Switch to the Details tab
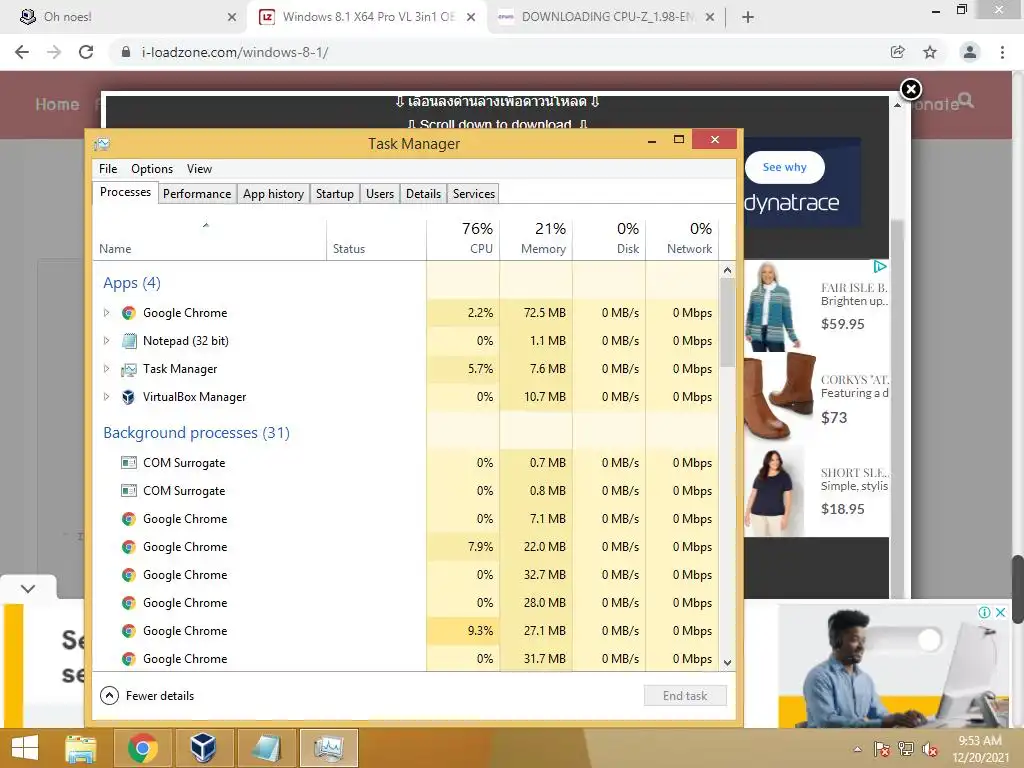This screenshot has height=768, width=1024. coord(423,194)
